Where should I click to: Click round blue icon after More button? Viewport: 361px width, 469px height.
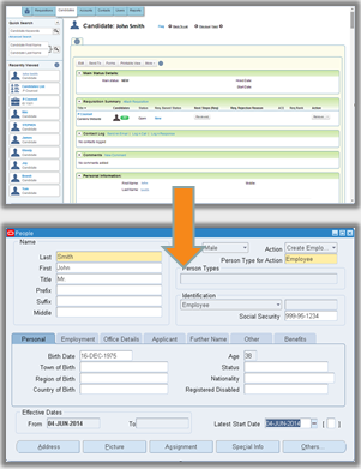pos(160,63)
